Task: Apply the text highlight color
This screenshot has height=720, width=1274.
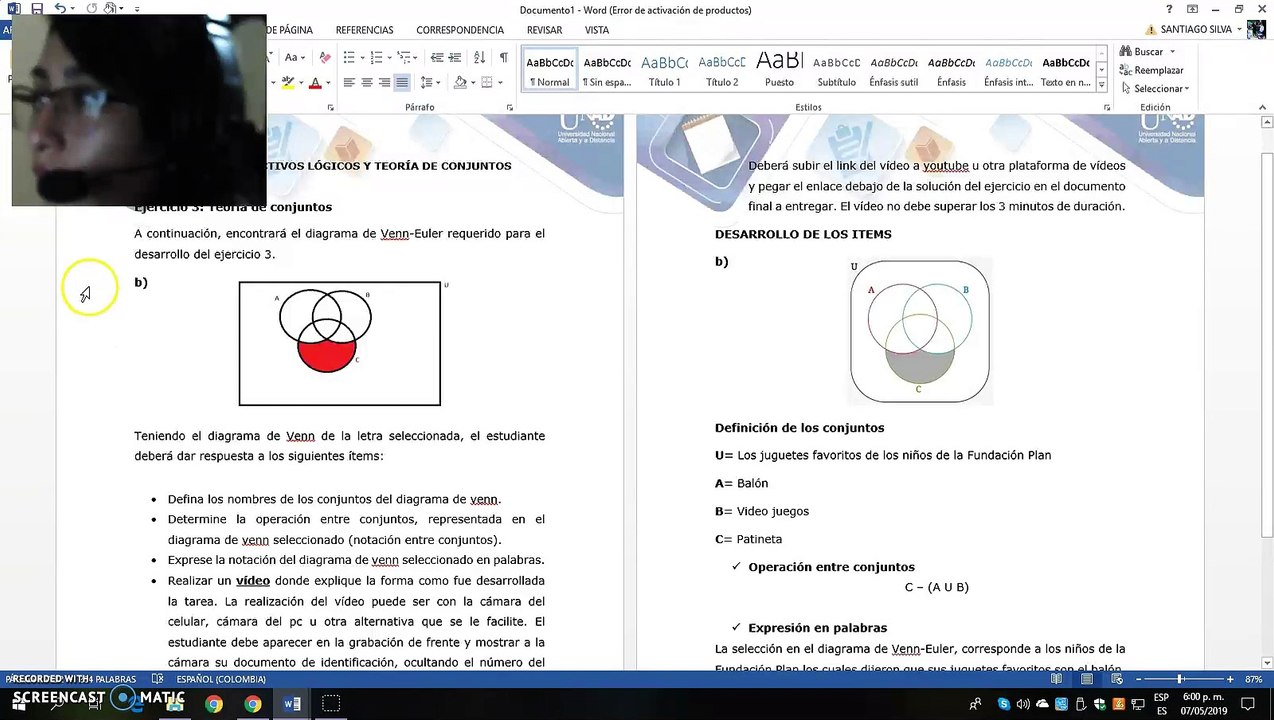Action: pos(288,82)
